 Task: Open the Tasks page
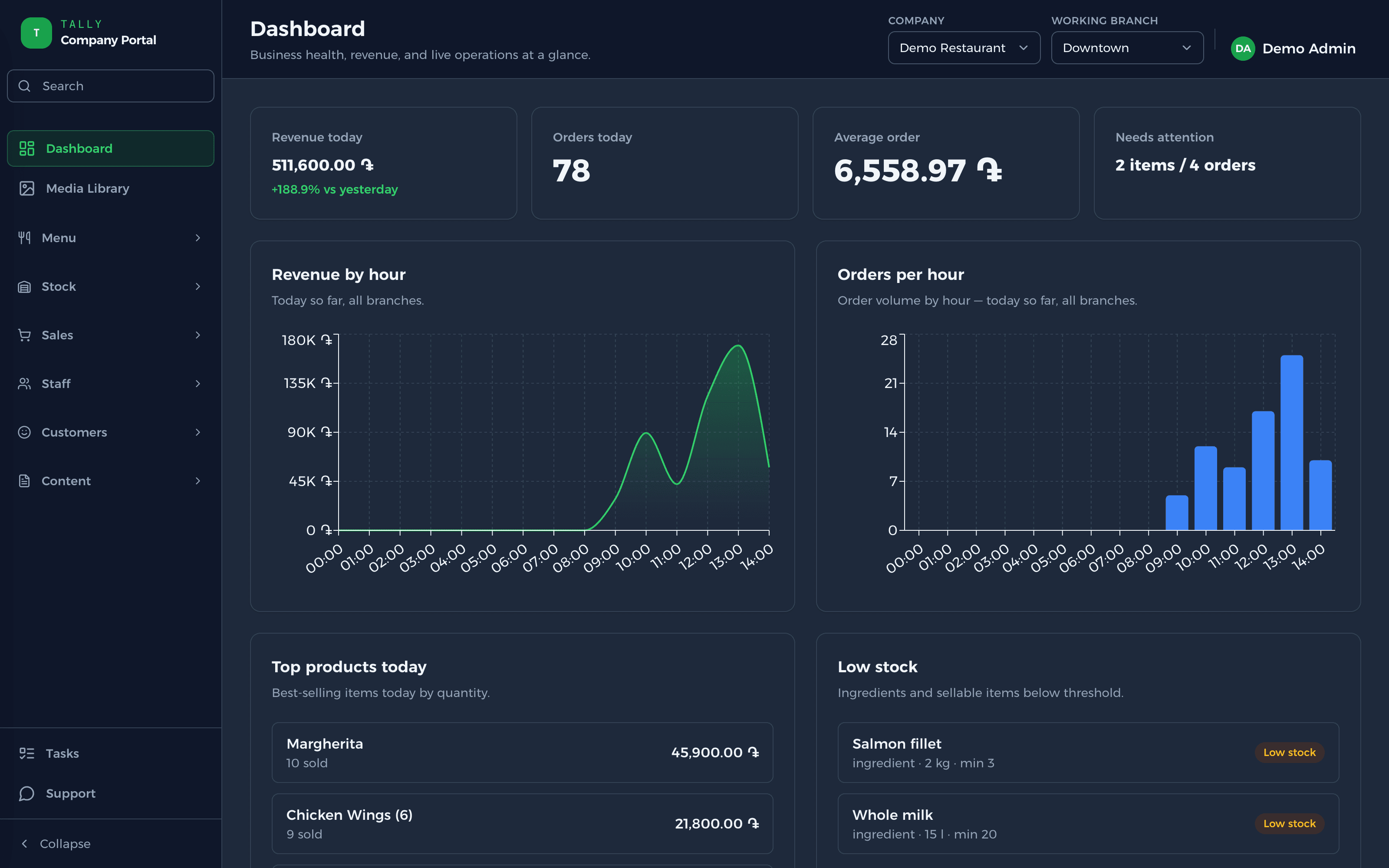point(110,753)
